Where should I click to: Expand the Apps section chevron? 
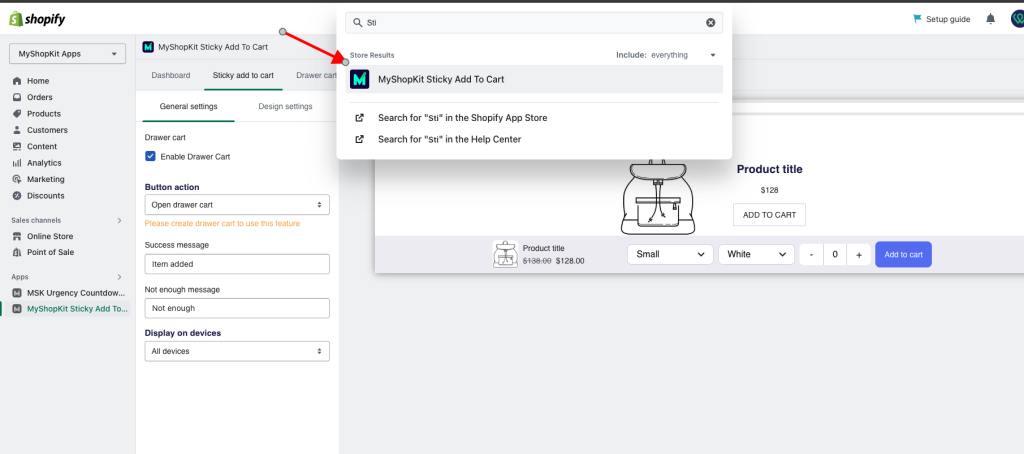(120, 277)
